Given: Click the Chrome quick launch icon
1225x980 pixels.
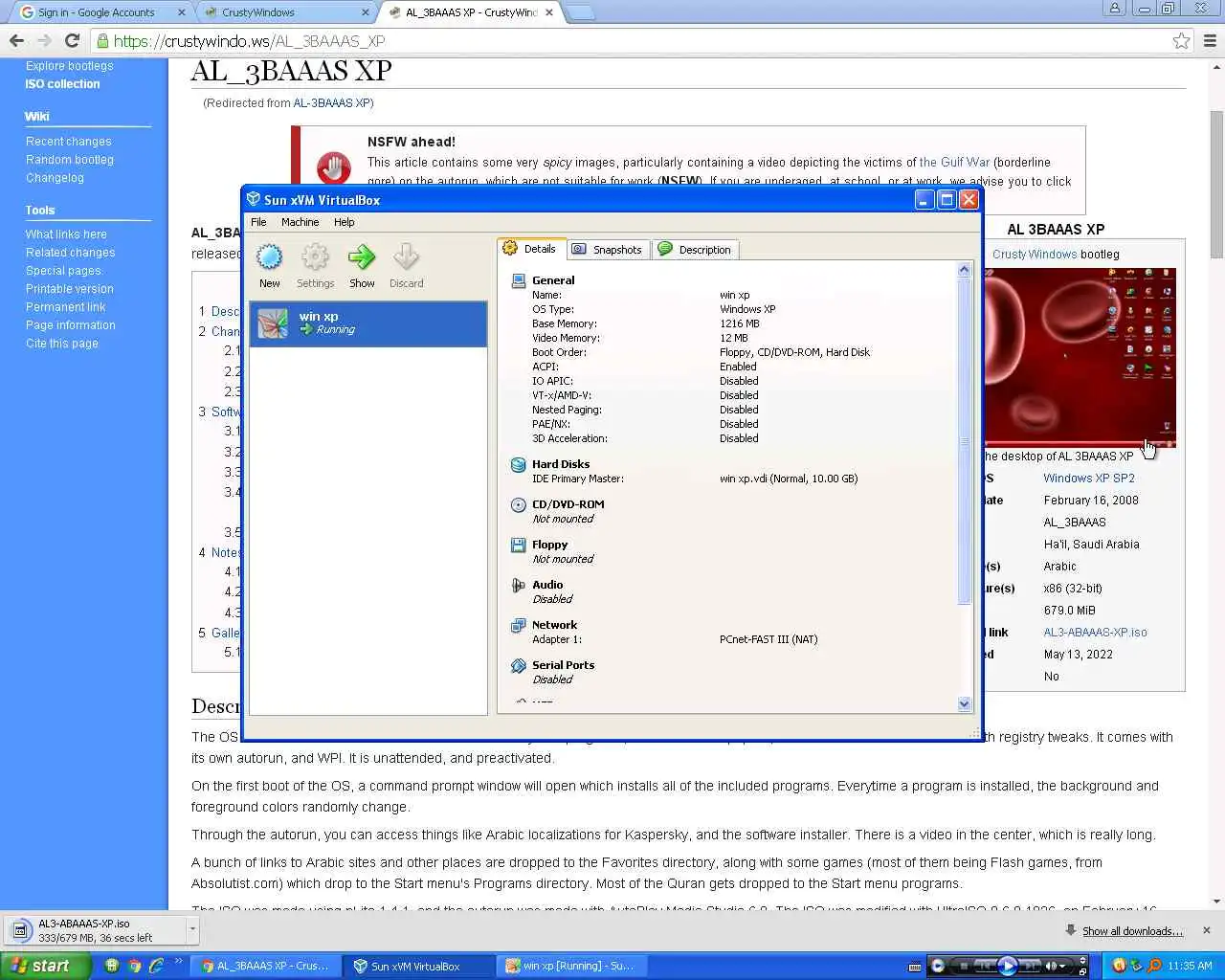Looking at the screenshot, I should (x=134, y=966).
